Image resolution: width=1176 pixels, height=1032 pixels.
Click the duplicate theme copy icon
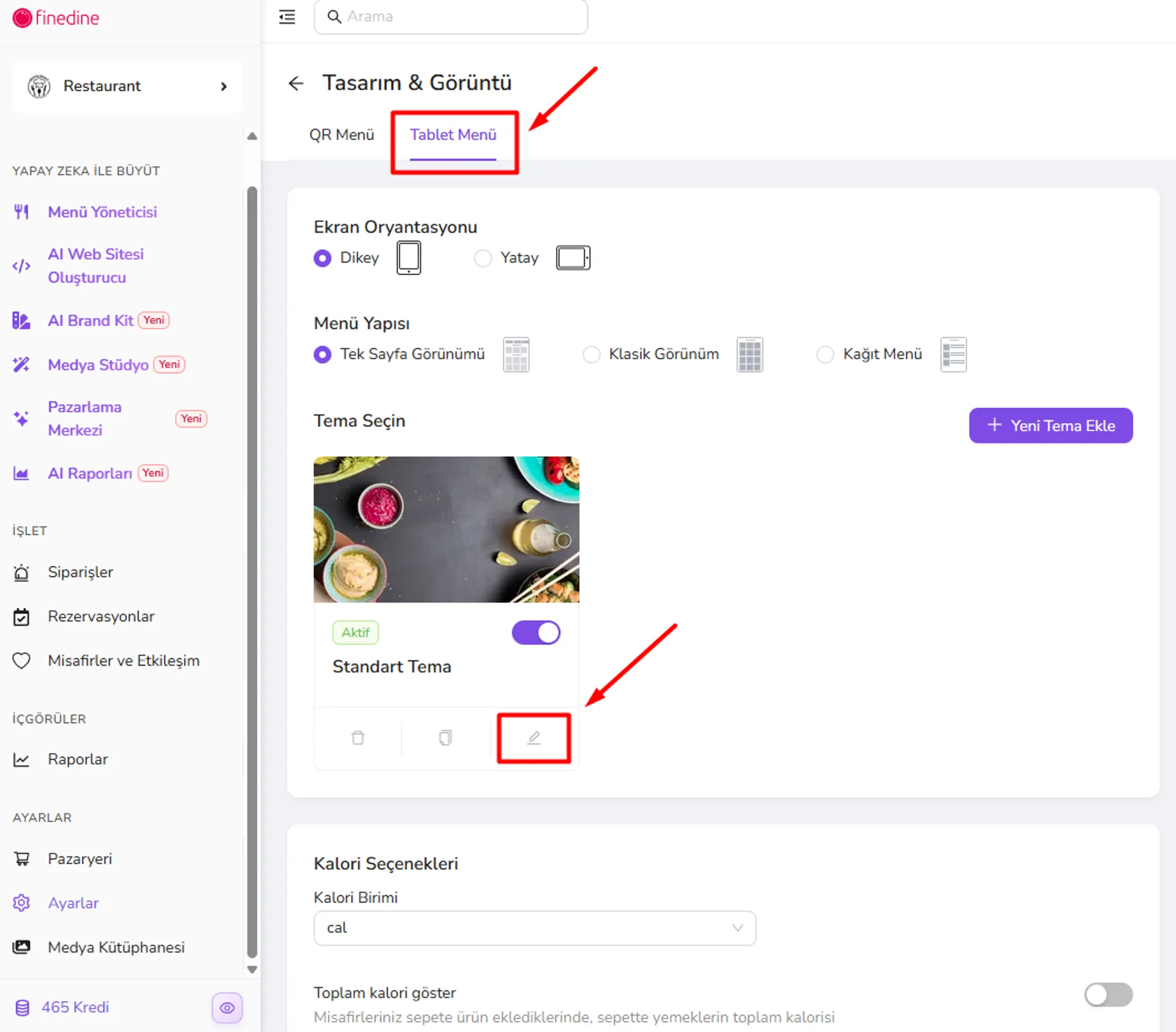point(445,737)
